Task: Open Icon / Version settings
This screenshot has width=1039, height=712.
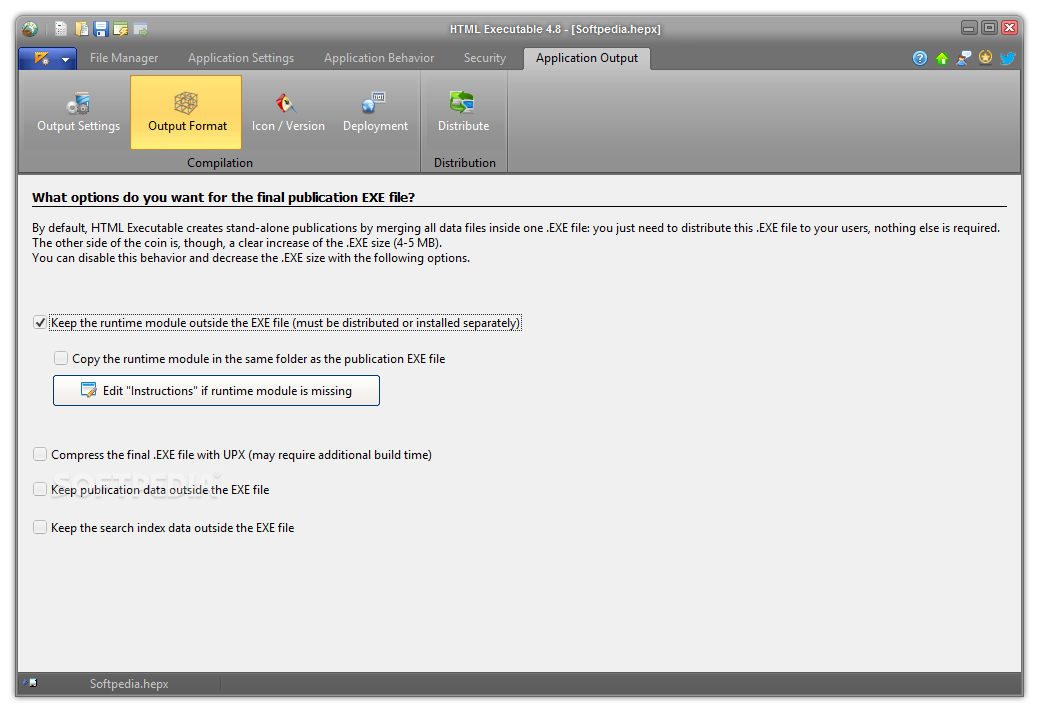Action: [x=288, y=112]
